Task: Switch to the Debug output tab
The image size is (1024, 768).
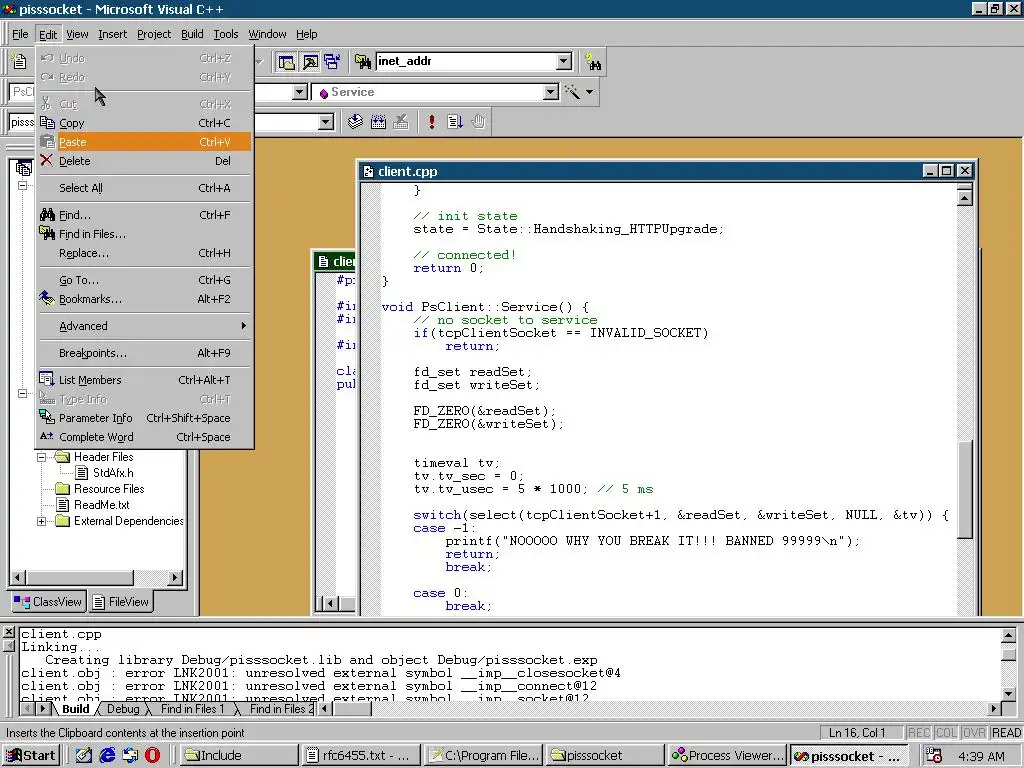Action: tap(123, 709)
